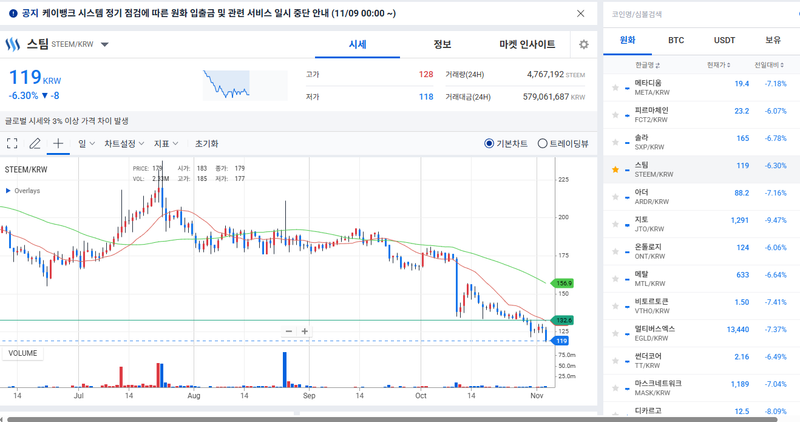Click the chart zoom out minus button
This screenshot has width=800, height=422.
tap(289, 331)
